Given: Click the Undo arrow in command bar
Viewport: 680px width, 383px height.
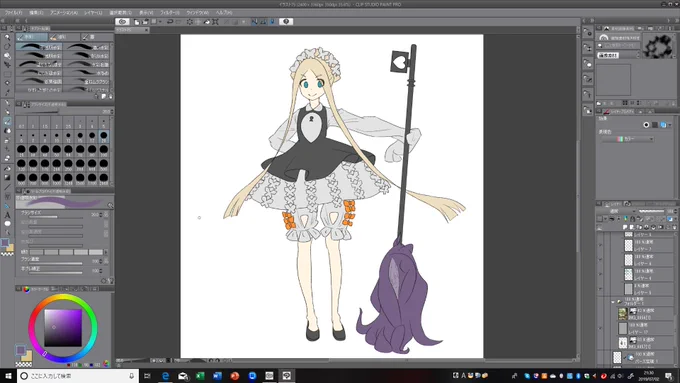Looking at the screenshot, I should click(x=170, y=22).
